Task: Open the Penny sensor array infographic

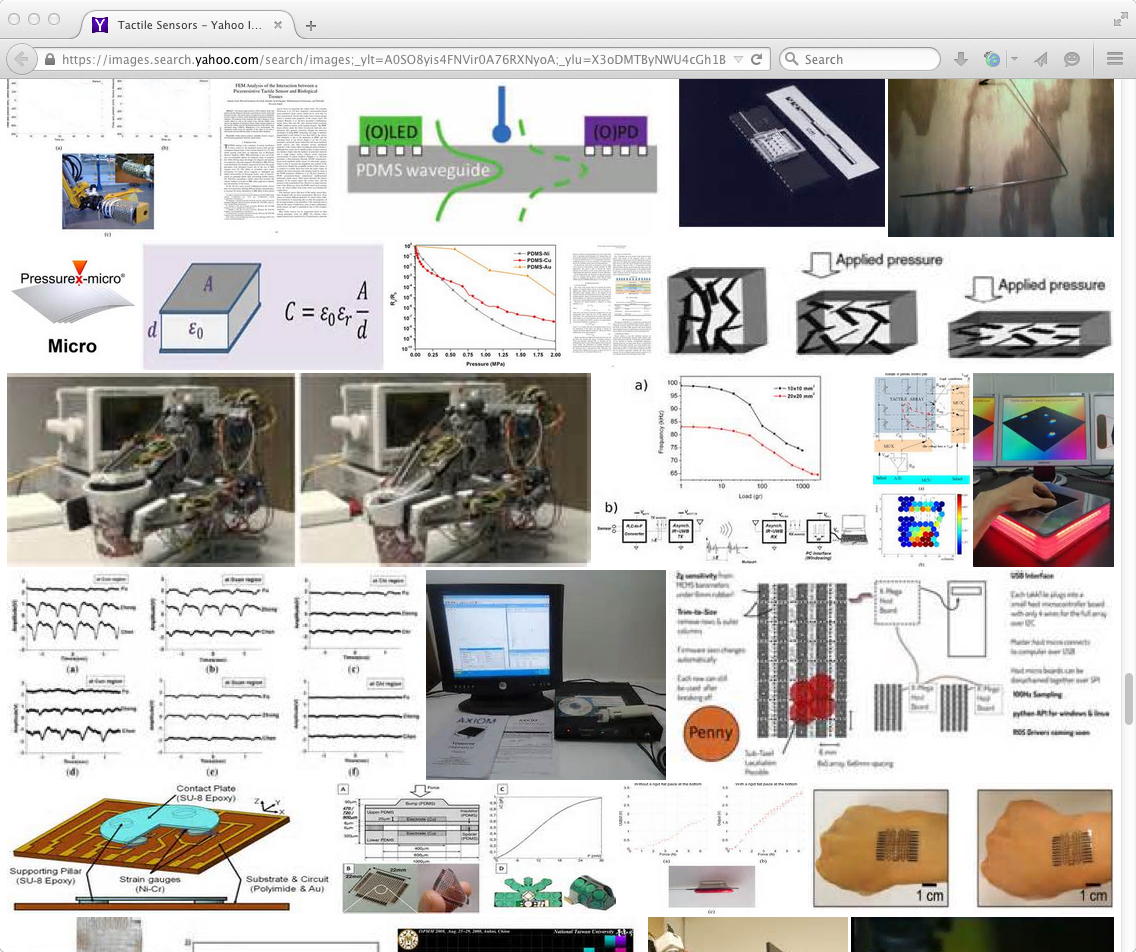Action: click(891, 675)
